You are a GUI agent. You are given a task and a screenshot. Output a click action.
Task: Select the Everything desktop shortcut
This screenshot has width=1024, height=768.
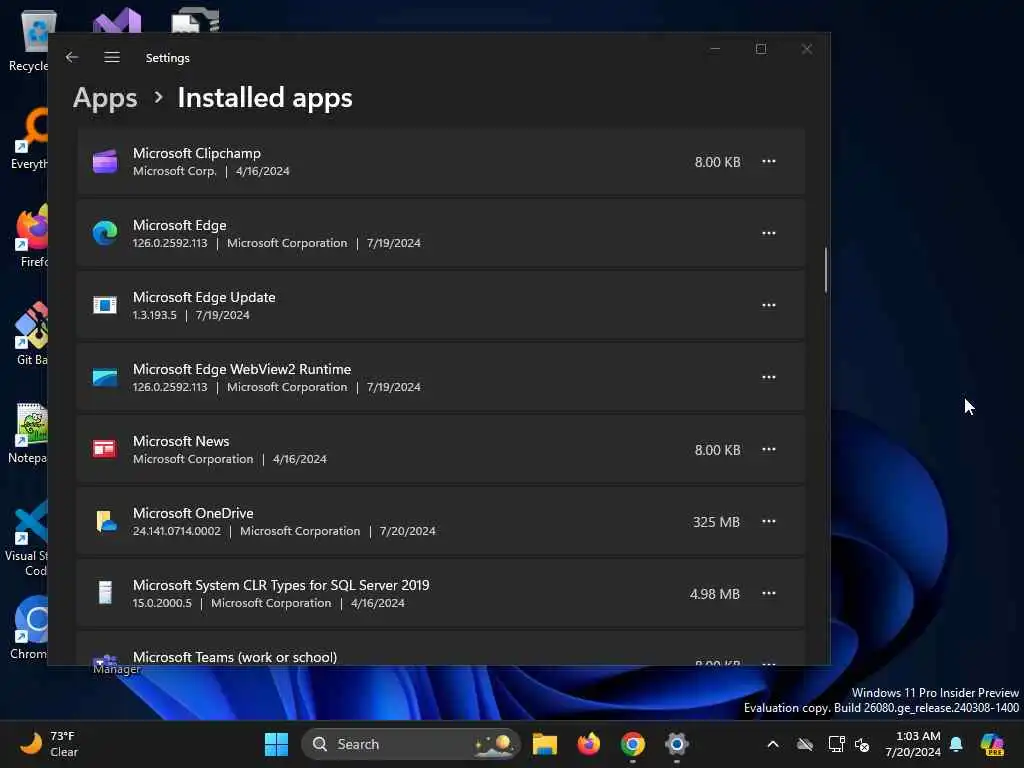click(x=29, y=139)
